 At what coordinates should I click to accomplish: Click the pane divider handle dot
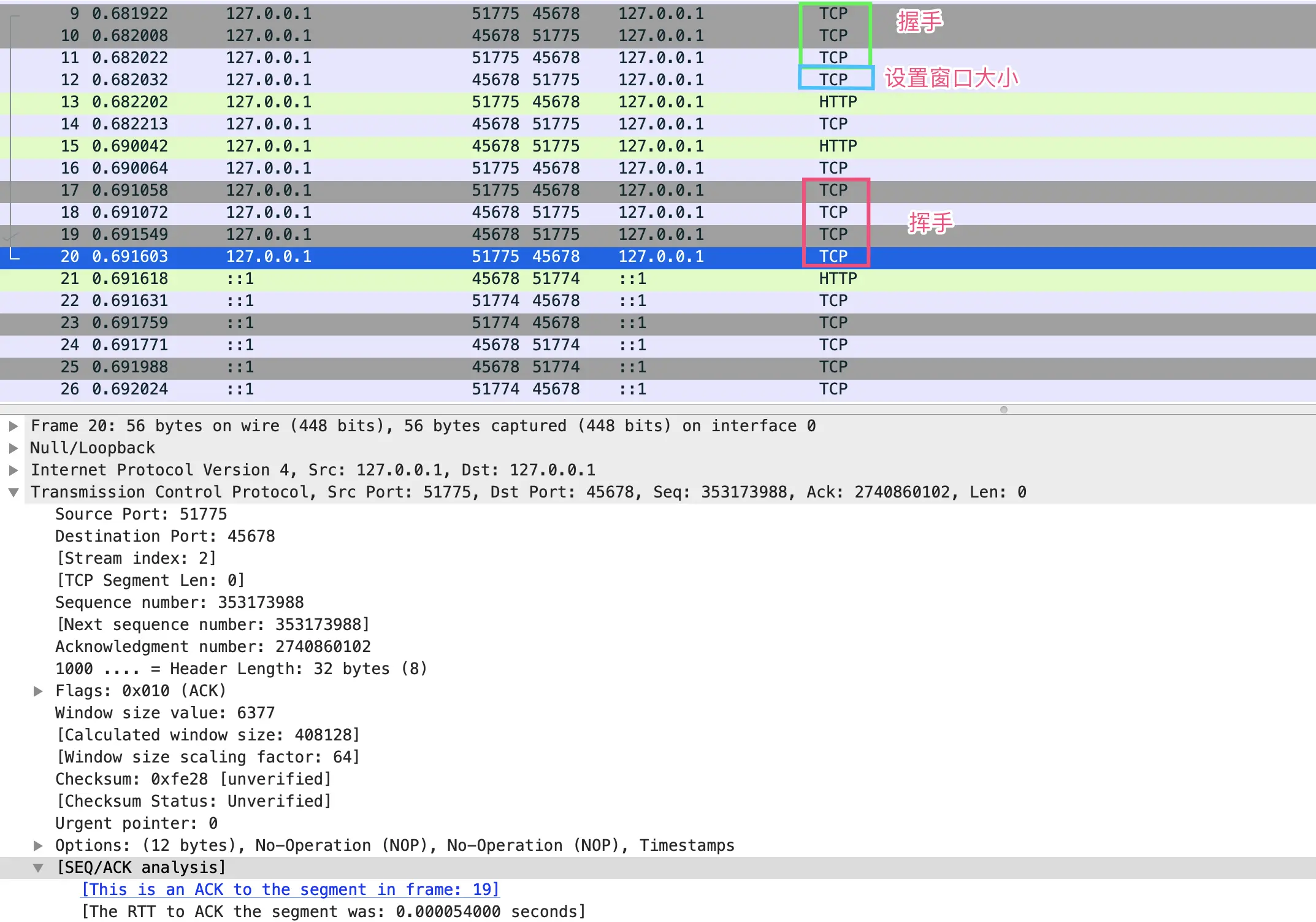[1004, 409]
